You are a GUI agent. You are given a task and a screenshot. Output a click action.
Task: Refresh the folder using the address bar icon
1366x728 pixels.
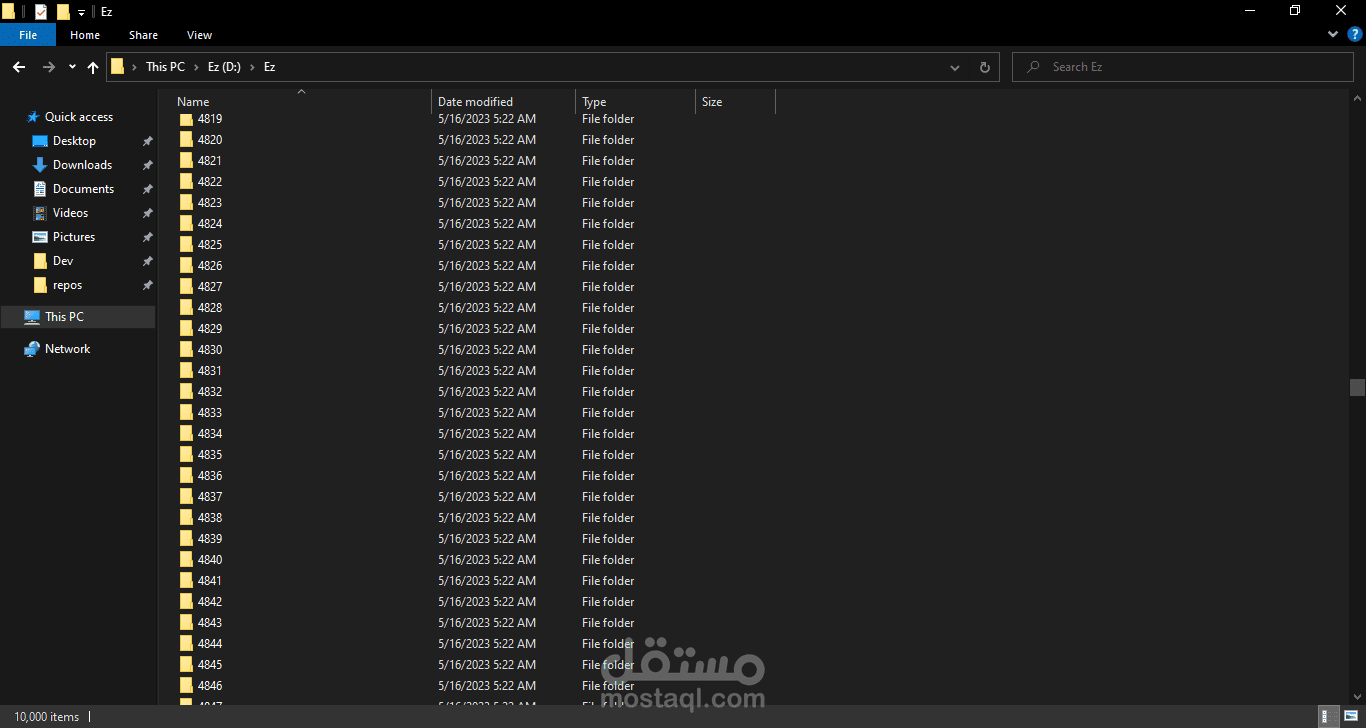[x=984, y=66]
